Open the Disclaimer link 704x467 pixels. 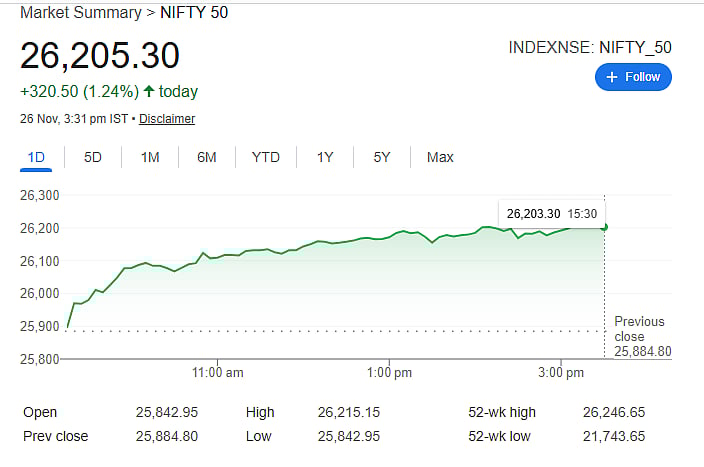(x=167, y=119)
